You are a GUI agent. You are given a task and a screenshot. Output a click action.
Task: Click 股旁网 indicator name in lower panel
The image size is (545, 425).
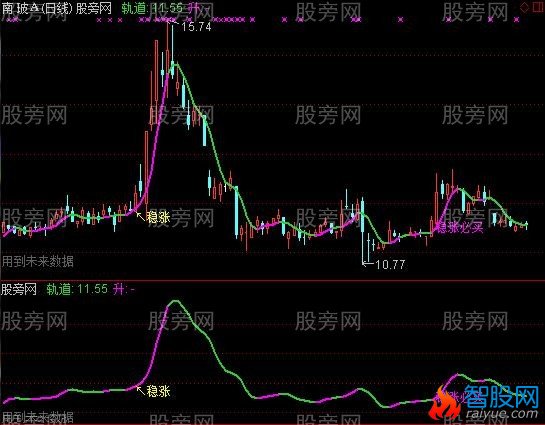(x=19, y=289)
